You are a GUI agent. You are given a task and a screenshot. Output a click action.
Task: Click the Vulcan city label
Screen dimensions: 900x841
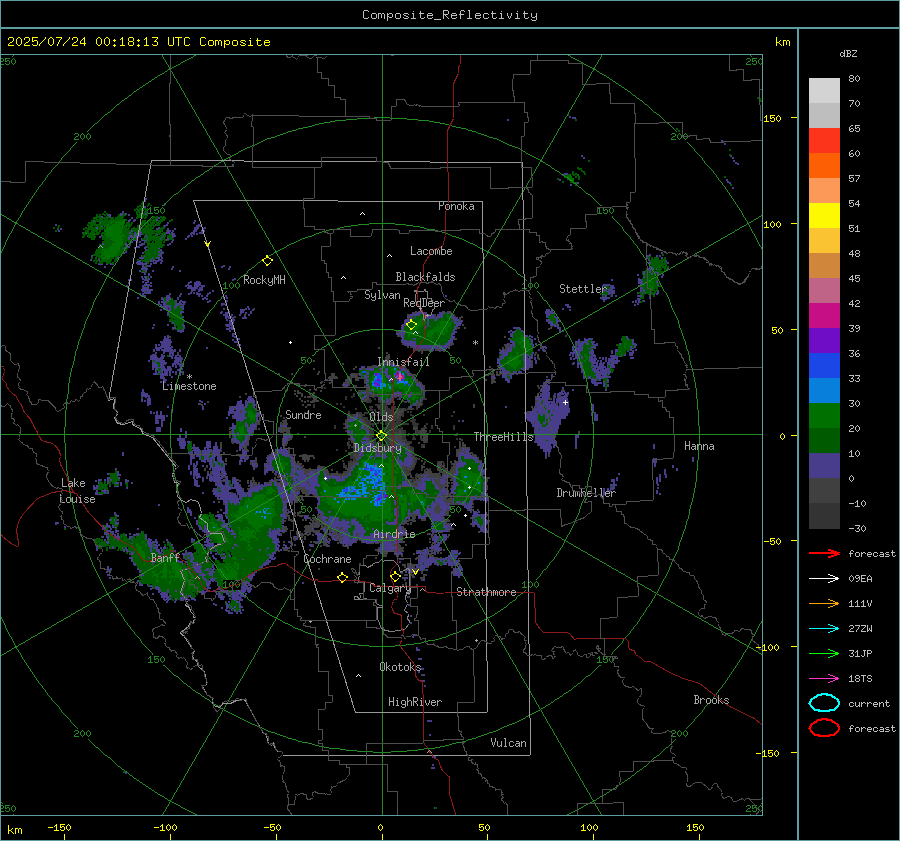[x=509, y=743]
